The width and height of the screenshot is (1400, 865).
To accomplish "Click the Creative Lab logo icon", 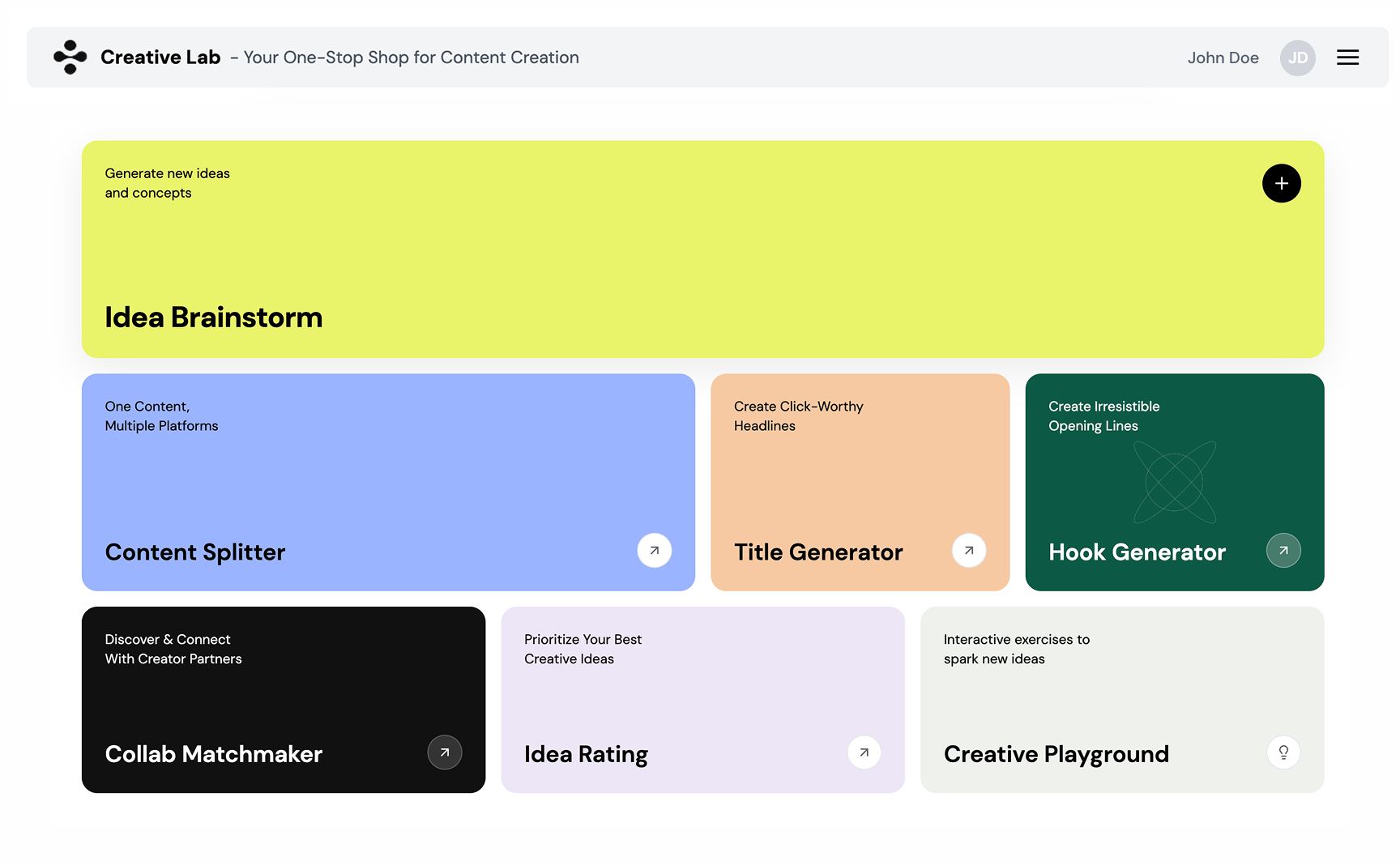I will coord(70,58).
